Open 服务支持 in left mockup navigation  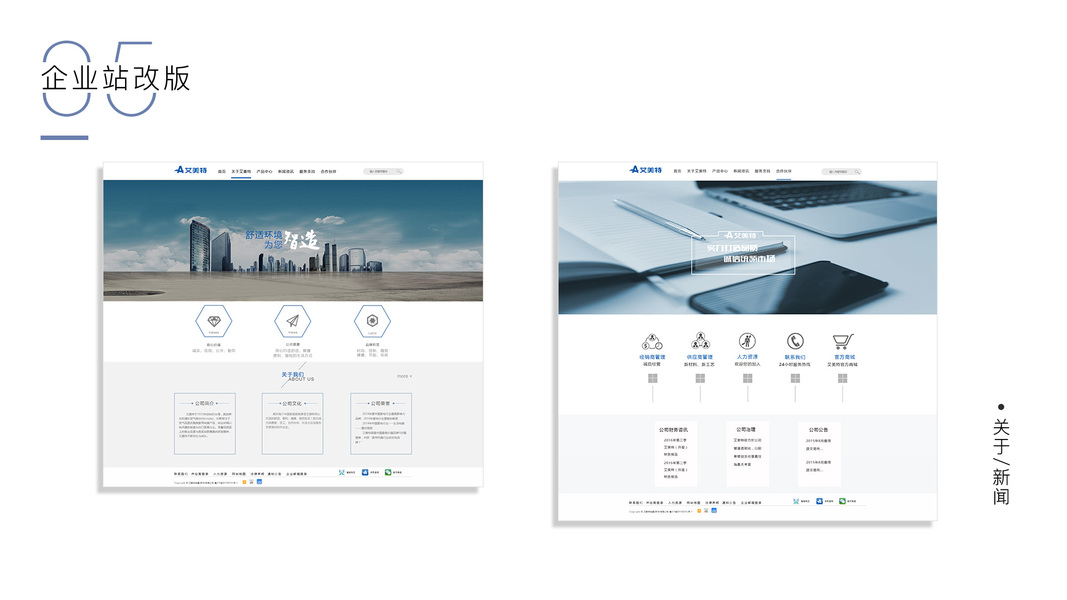pos(307,171)
